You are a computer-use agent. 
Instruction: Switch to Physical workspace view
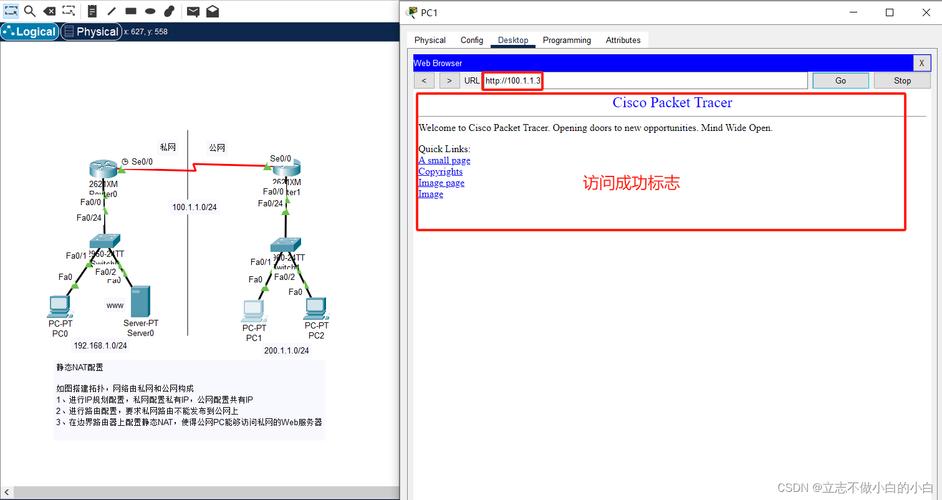91,32
